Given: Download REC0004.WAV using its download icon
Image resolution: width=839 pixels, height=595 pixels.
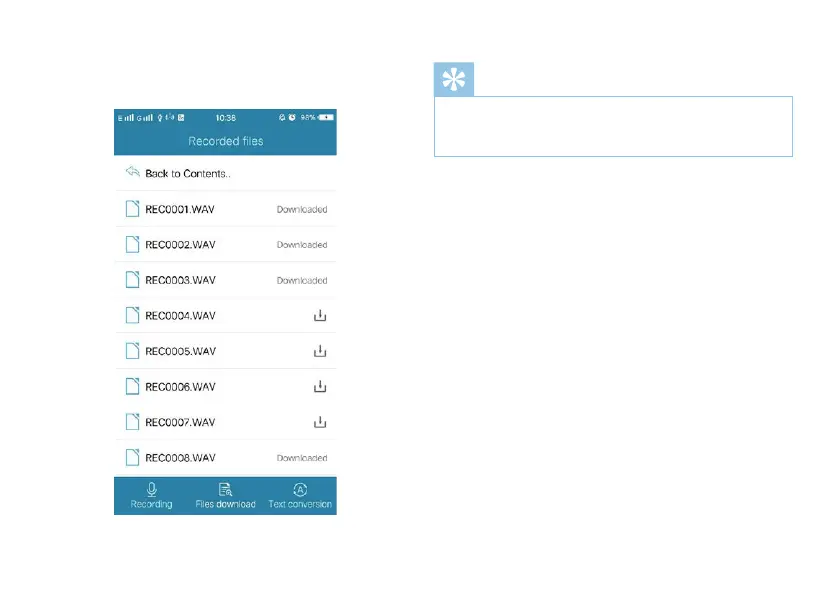Looking at the screenshot, I should point(320,315).
